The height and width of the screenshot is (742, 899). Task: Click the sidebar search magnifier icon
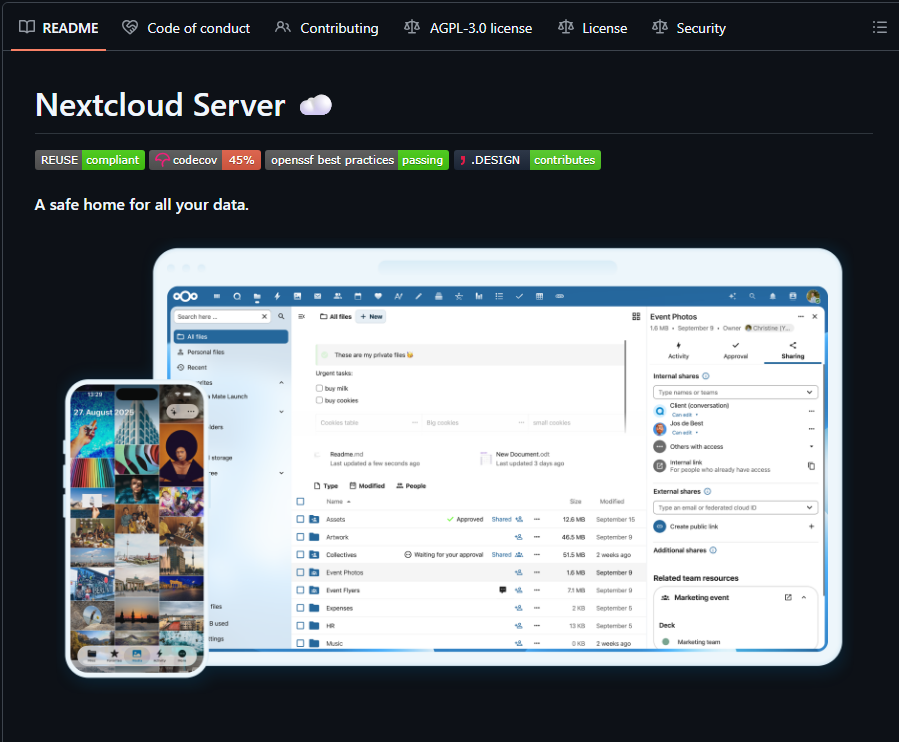(x=282, y=317)
